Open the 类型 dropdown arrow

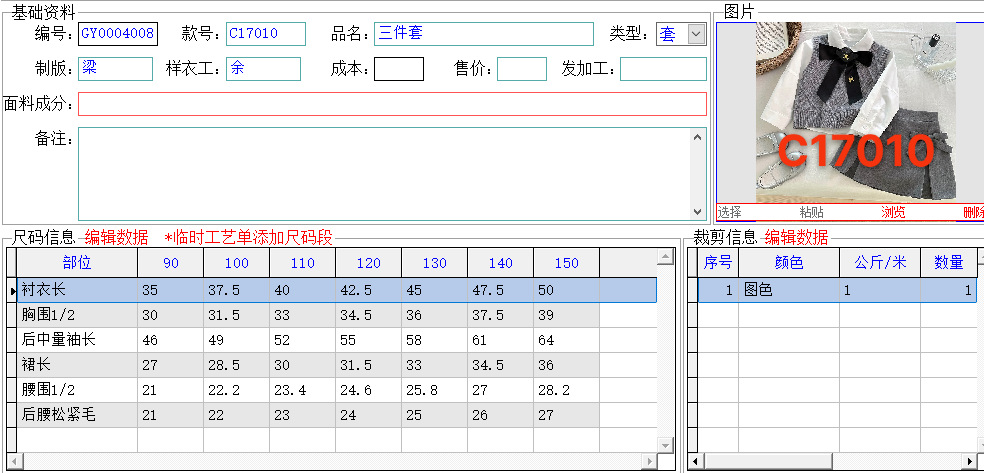[x=697, y=34]
